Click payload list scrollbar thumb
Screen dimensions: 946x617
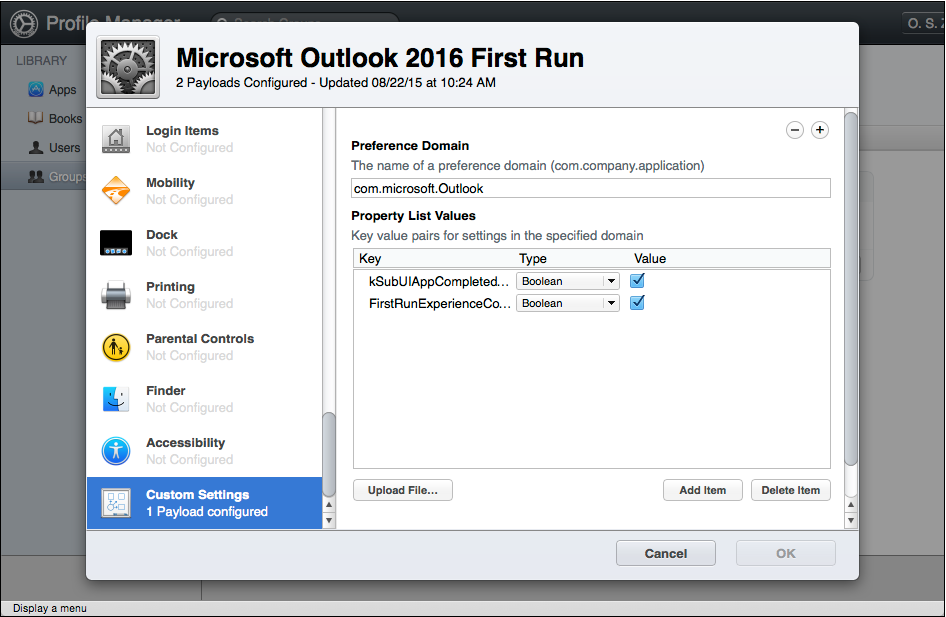pos(329,454)
